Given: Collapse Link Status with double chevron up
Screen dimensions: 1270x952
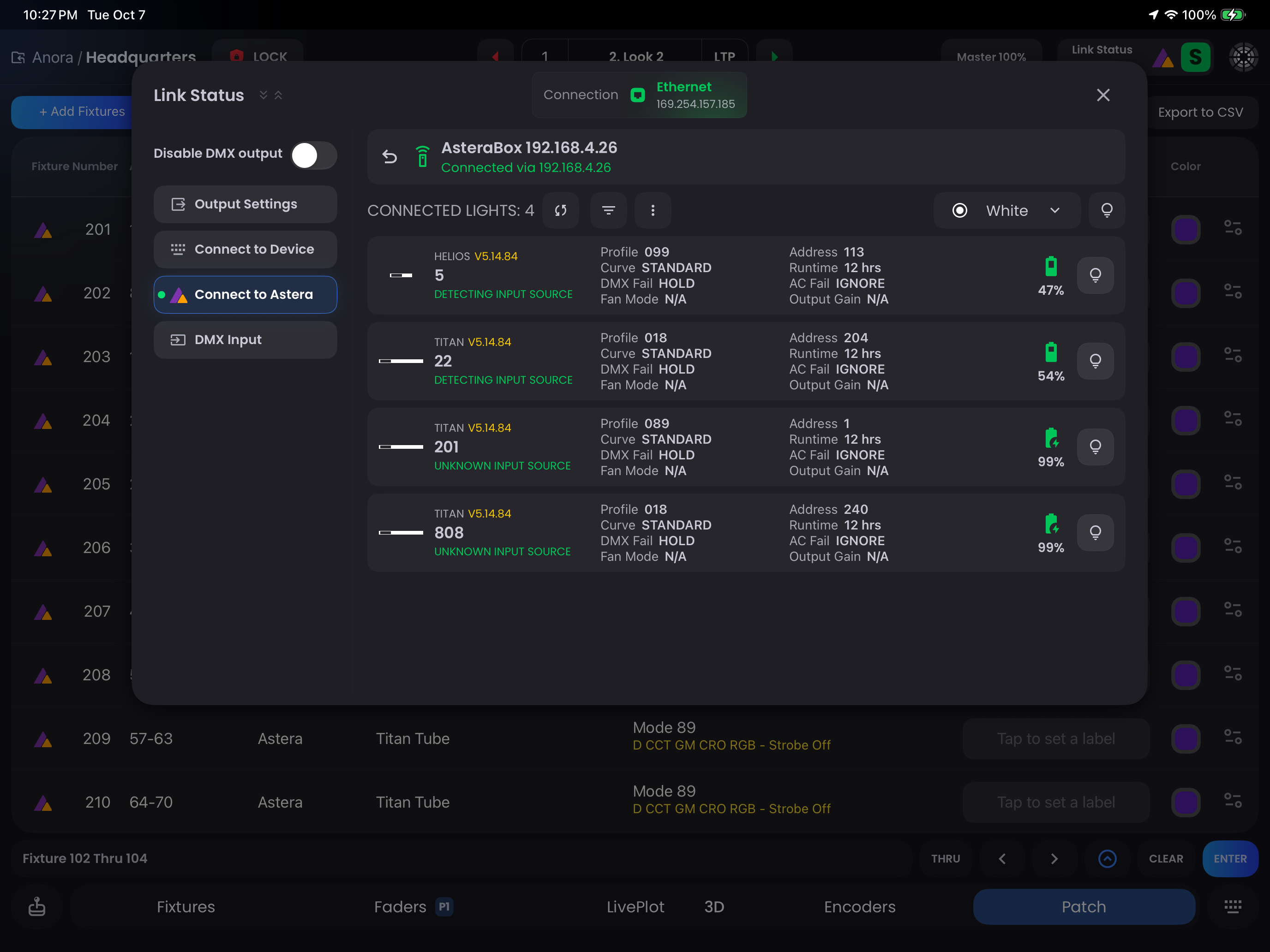Looking at the screenshot, I should tap(278, 95).
